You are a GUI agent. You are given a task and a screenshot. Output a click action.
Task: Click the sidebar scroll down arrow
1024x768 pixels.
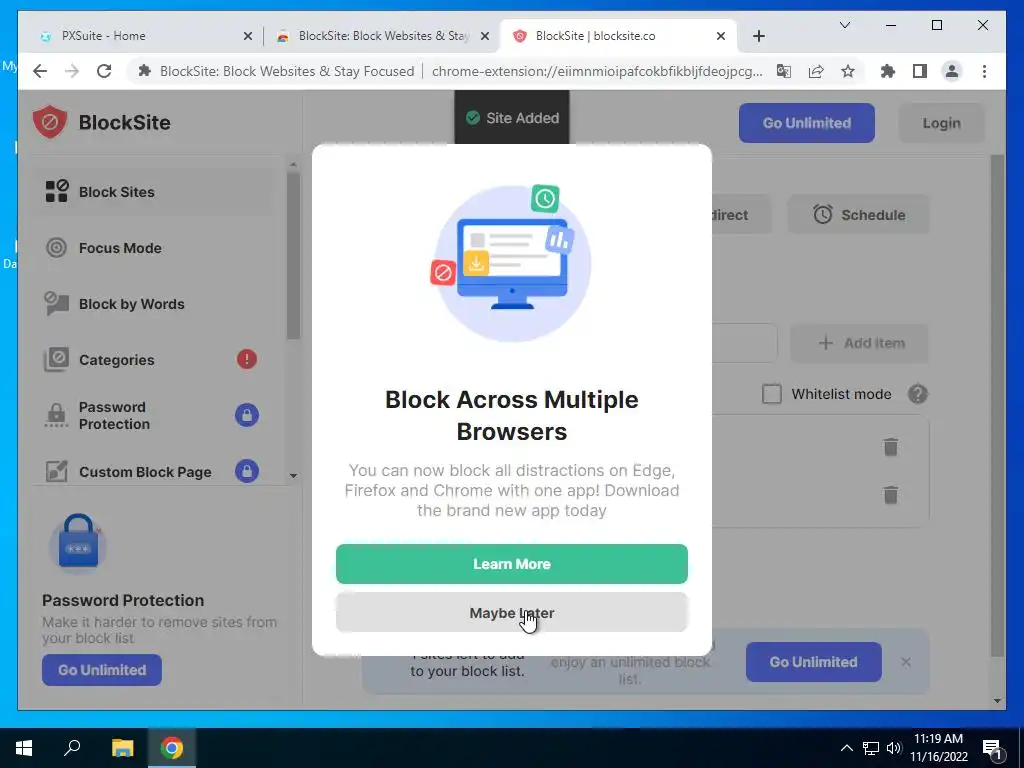click(x=293, y=475)
